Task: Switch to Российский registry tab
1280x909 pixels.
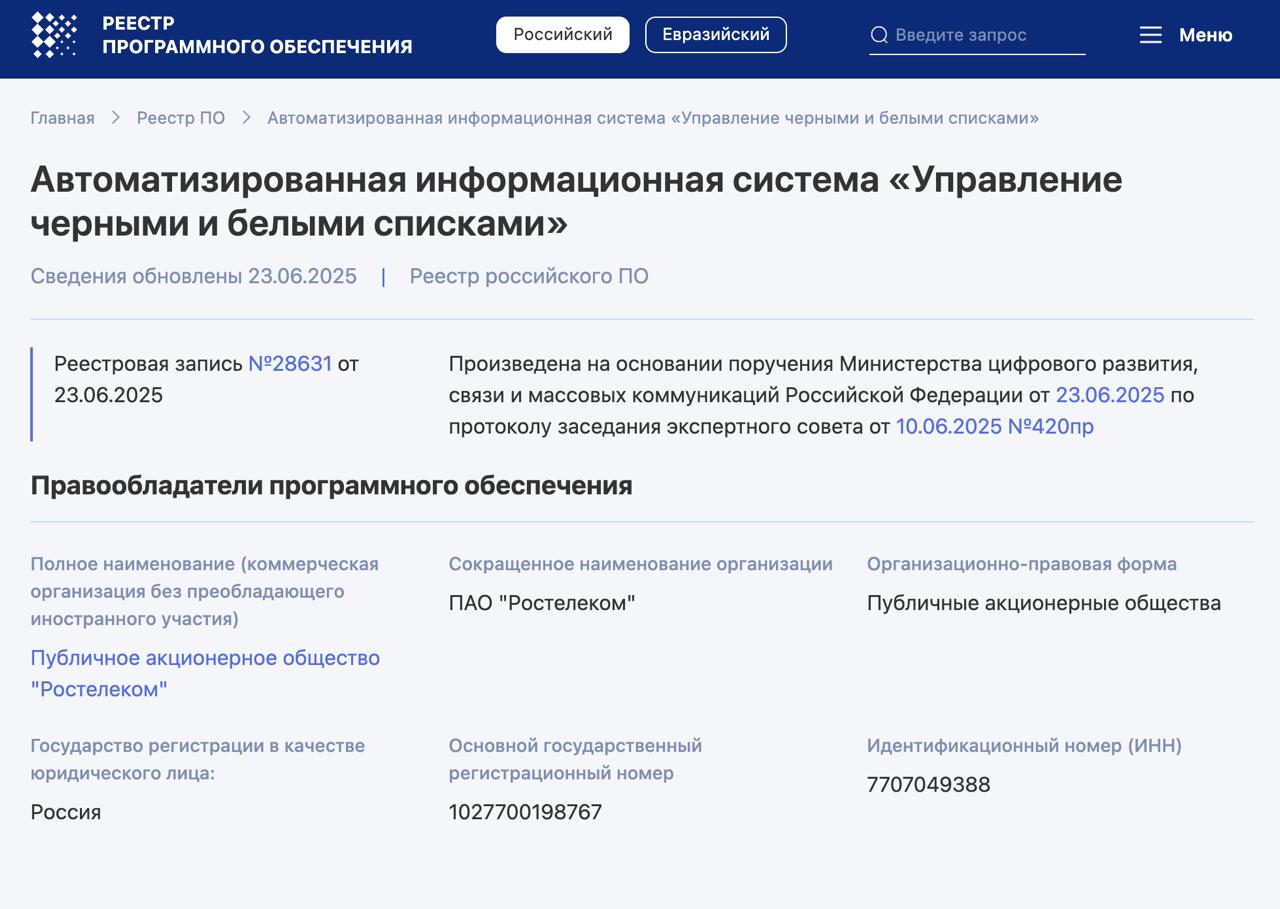Action: click(x=563, y=34)
